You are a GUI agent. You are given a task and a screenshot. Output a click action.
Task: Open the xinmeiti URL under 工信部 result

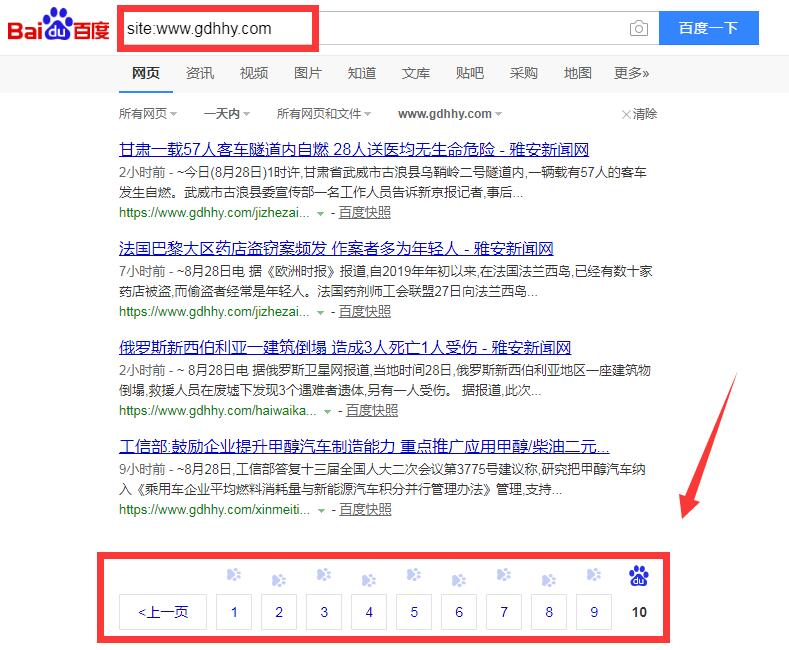click(x=214, y=510)
